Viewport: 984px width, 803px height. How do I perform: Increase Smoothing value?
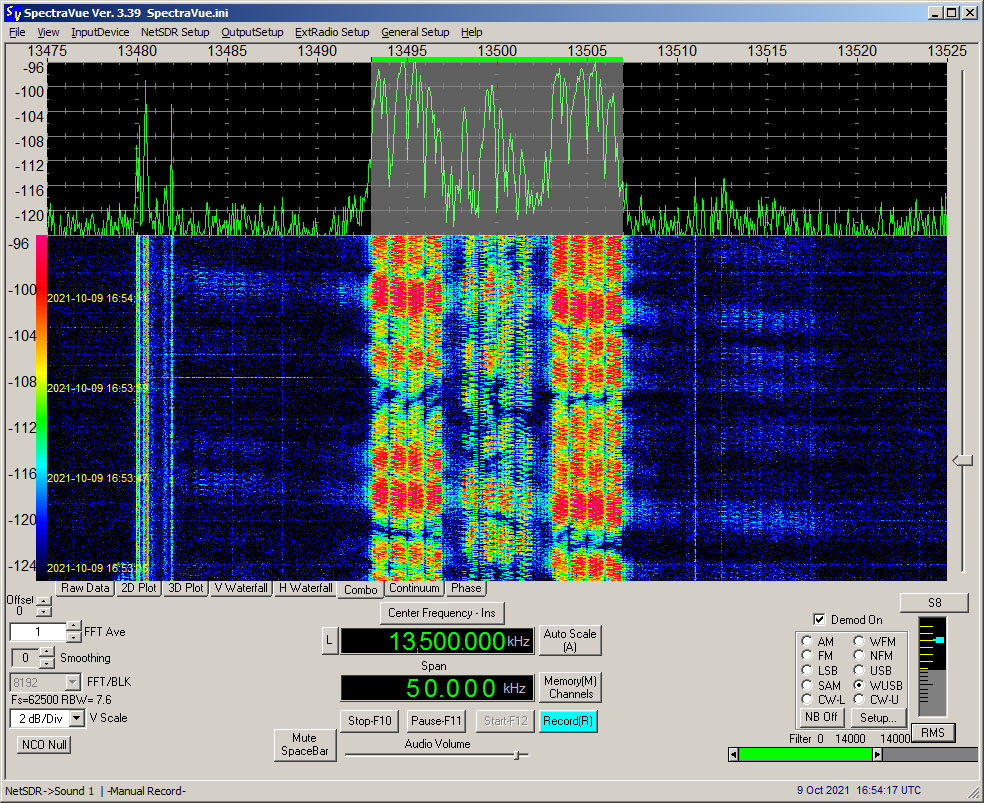coord(46,652)
